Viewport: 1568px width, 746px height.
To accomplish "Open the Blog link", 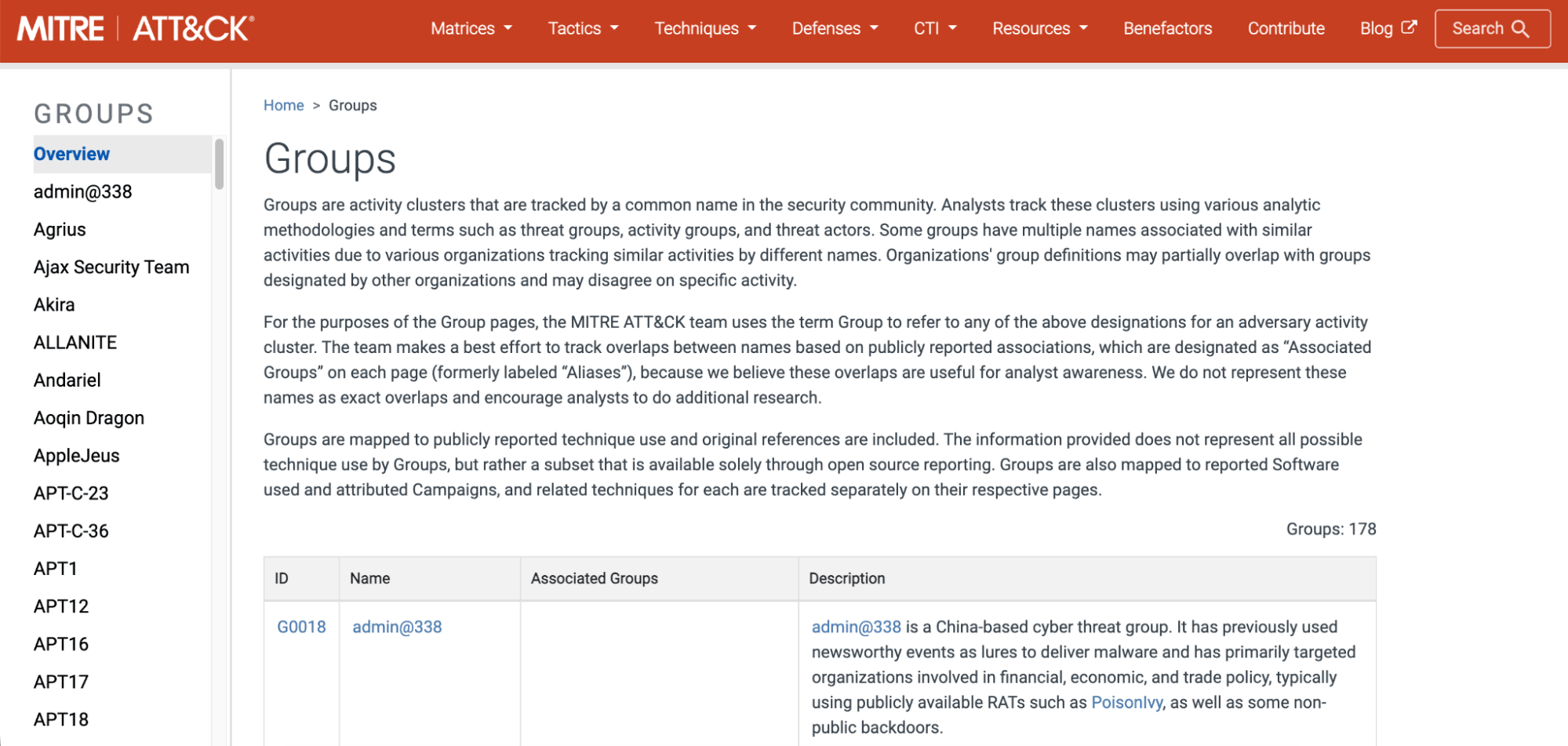I will (x=1388, y=29).
